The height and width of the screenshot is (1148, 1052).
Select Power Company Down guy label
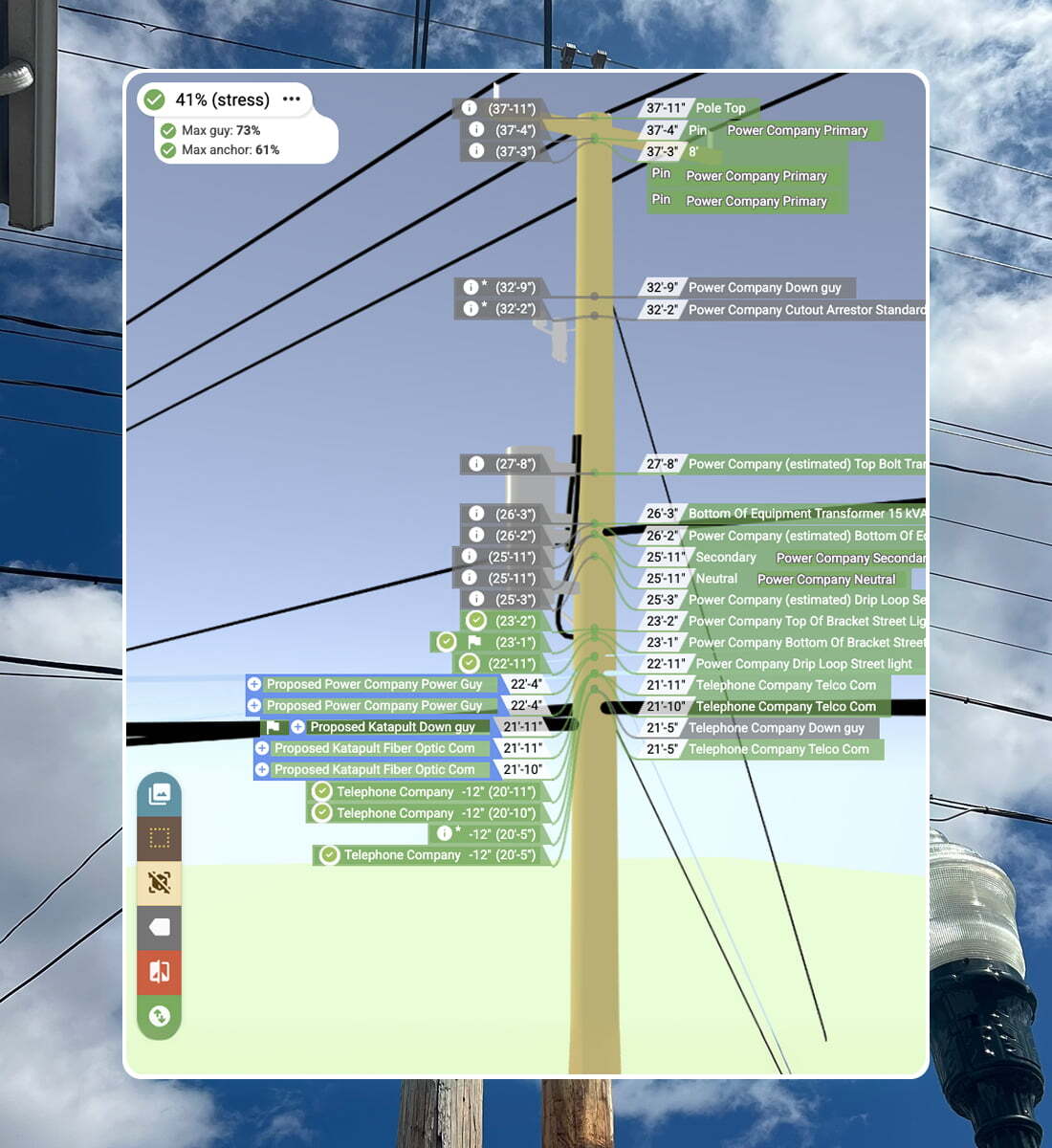[765, 287]
